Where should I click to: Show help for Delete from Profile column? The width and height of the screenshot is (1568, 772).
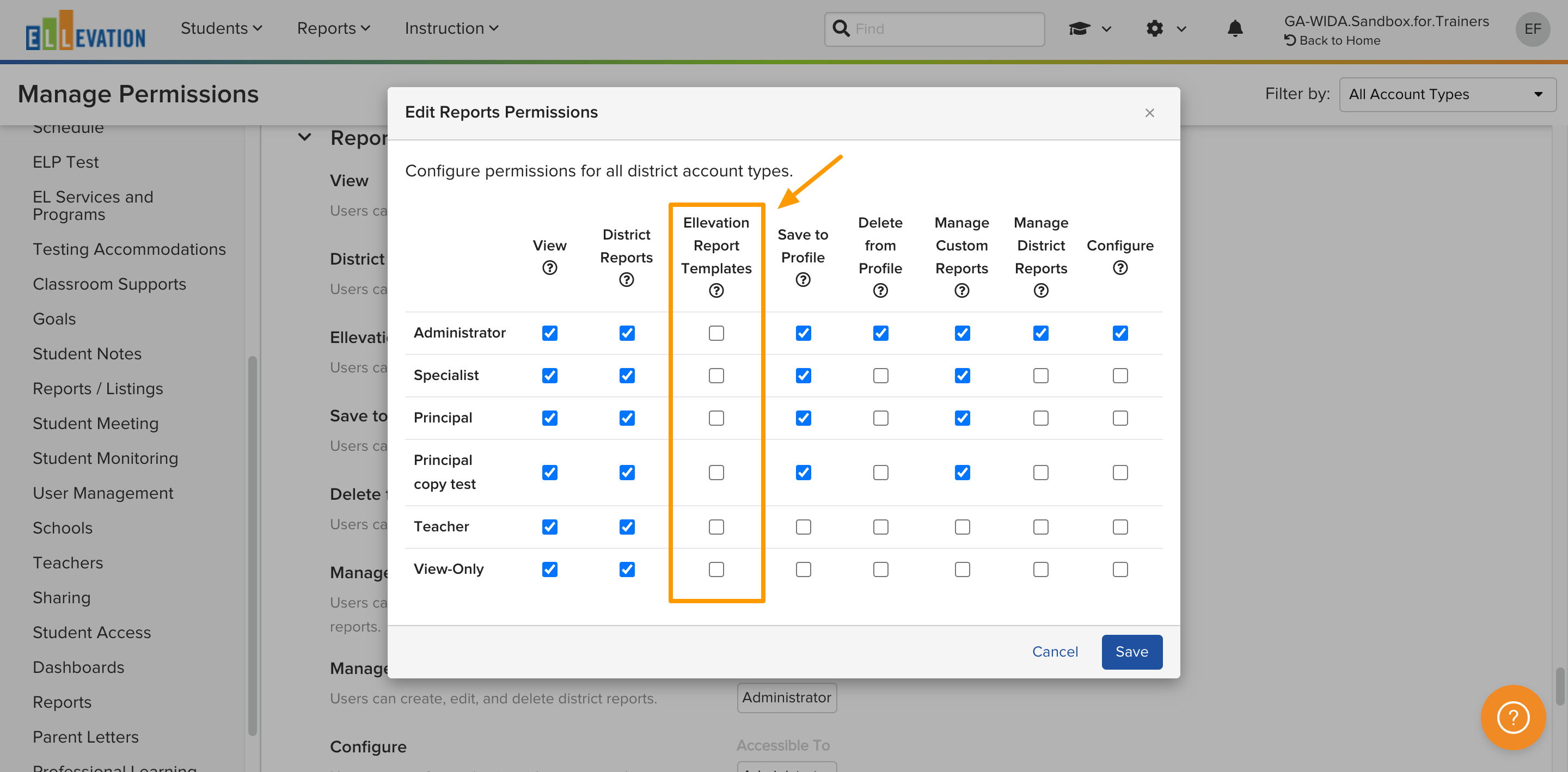coord(880,290)
